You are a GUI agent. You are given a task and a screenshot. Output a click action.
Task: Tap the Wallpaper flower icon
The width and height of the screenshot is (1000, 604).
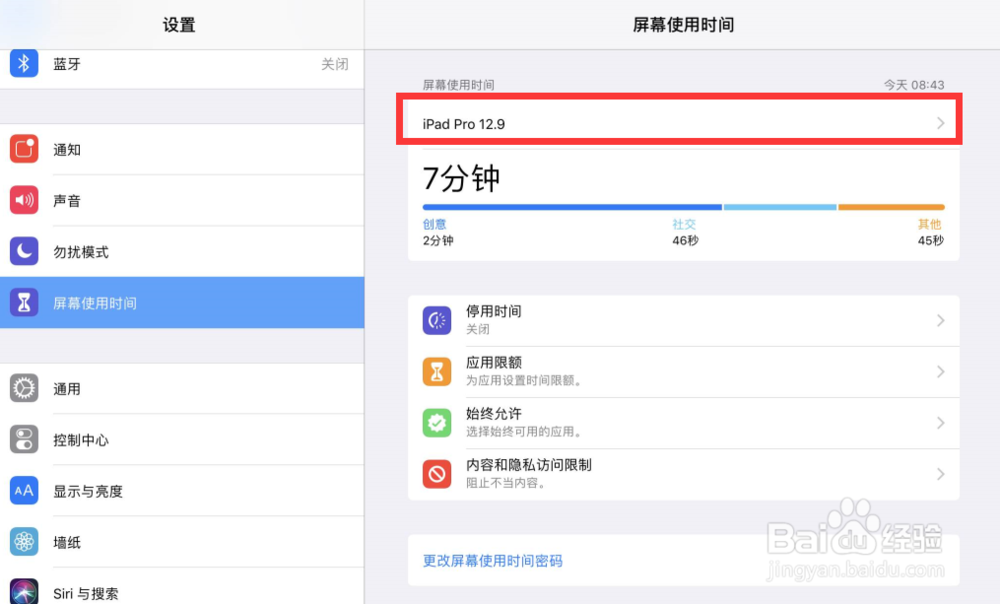24,541
